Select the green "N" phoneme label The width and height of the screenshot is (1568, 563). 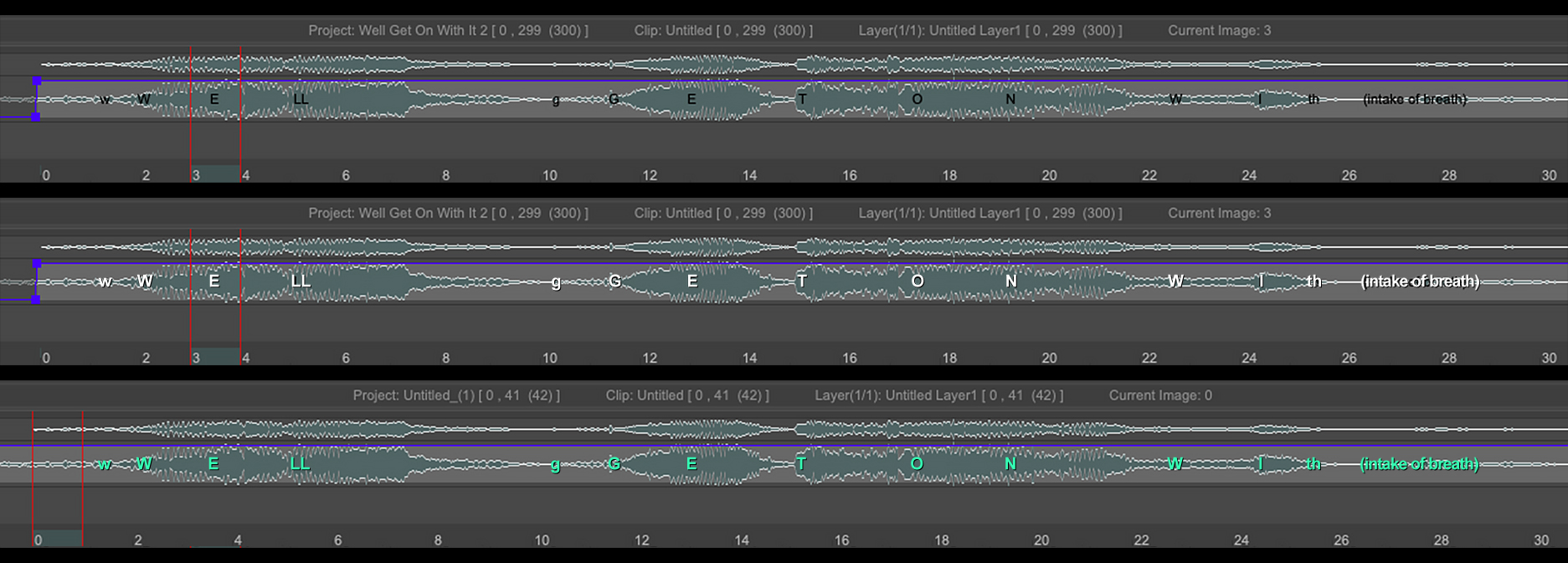coord(1010,464)
